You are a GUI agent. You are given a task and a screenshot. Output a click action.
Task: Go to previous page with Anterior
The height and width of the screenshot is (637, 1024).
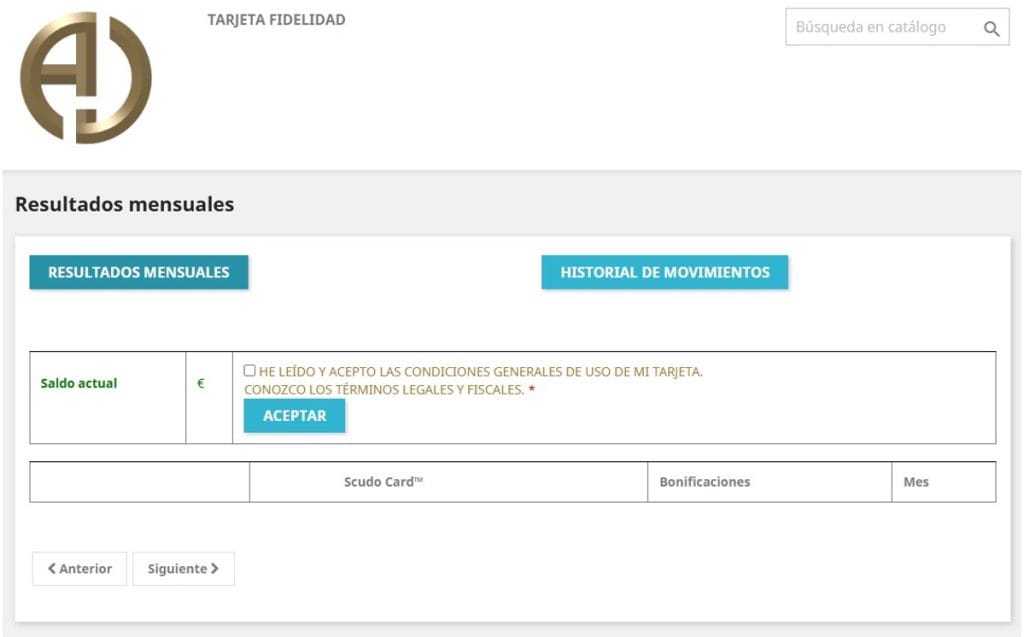click(80, 569)
